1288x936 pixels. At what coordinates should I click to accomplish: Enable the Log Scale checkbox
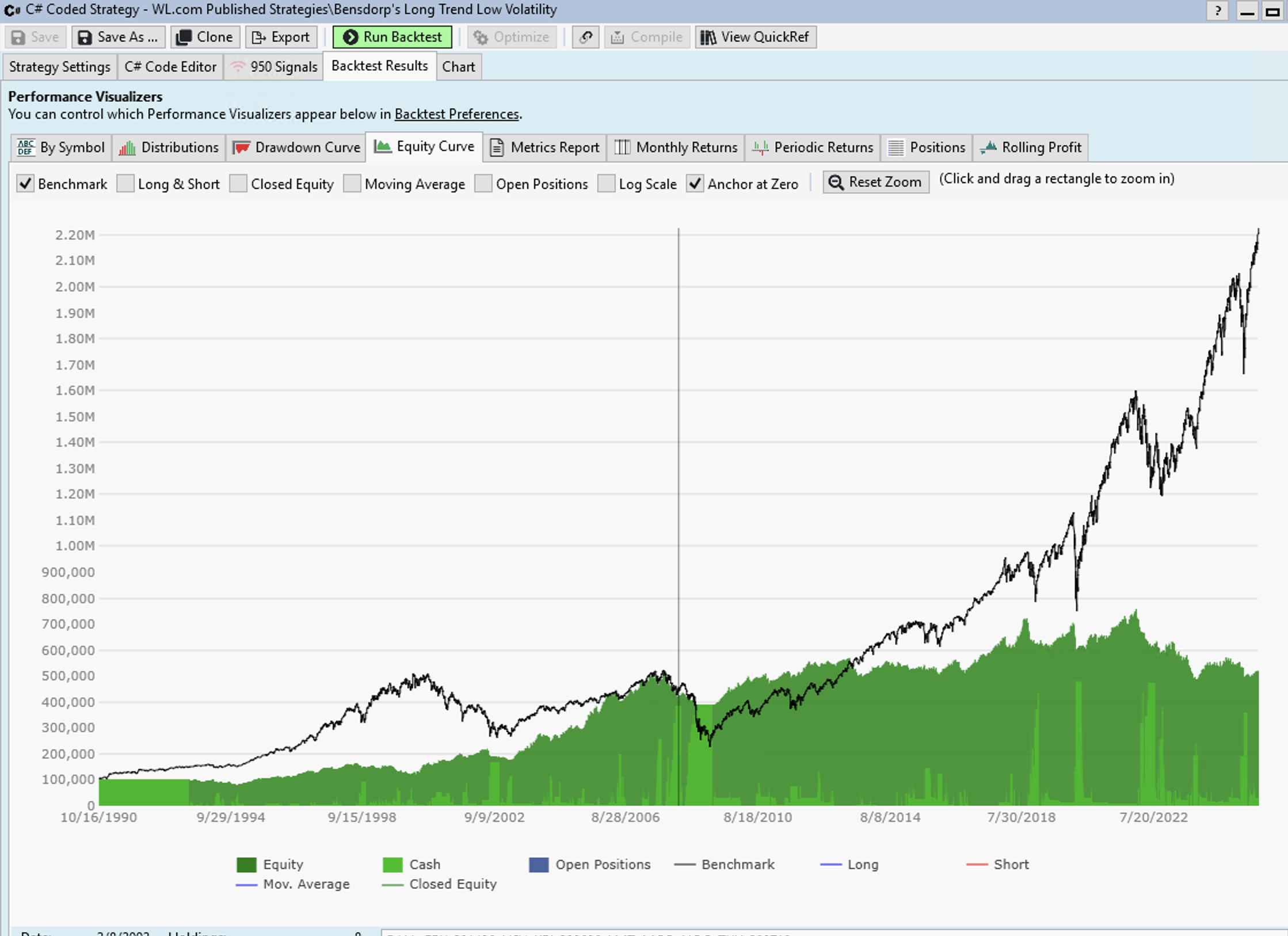607,184
